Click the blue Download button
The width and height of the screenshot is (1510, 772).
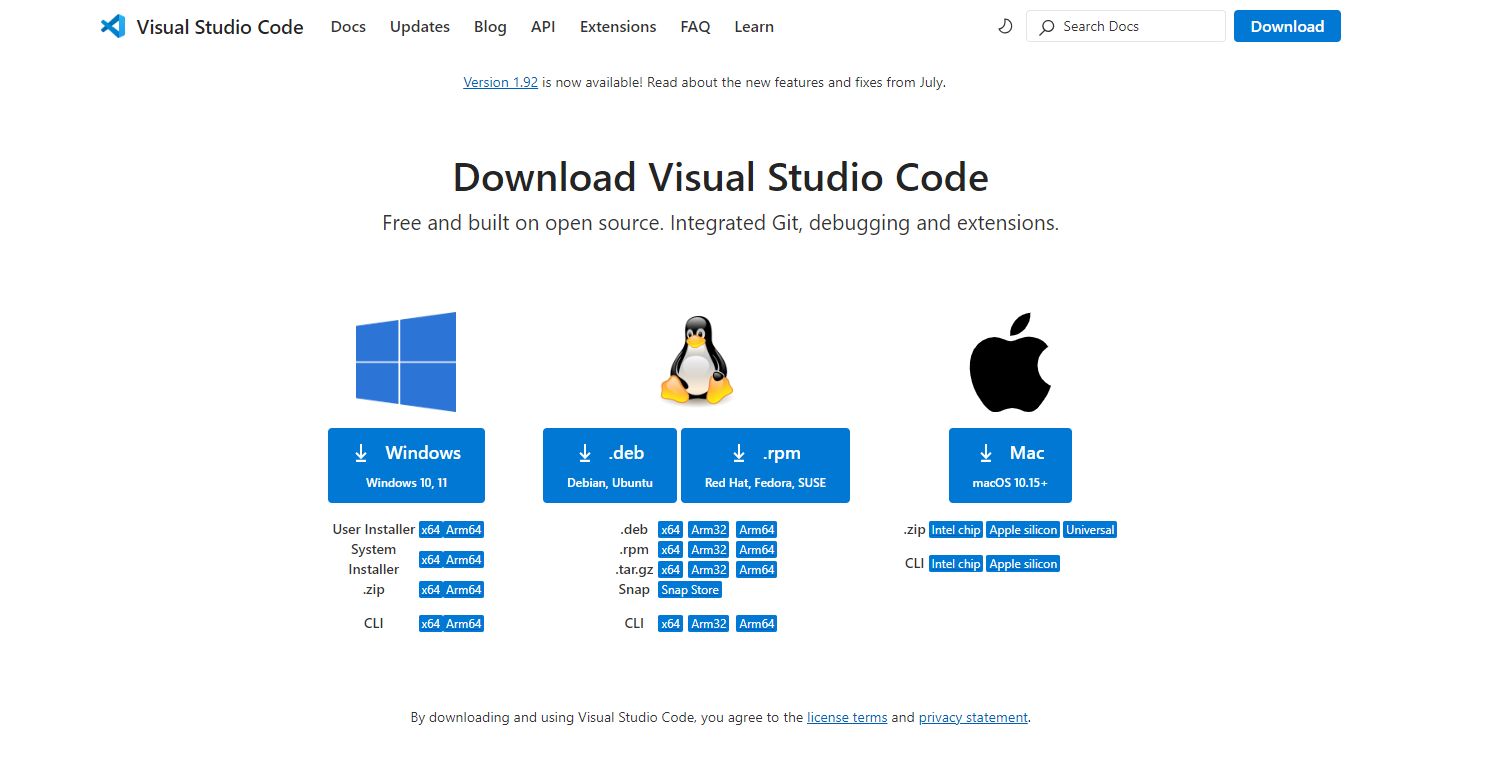click(1287, 26)
